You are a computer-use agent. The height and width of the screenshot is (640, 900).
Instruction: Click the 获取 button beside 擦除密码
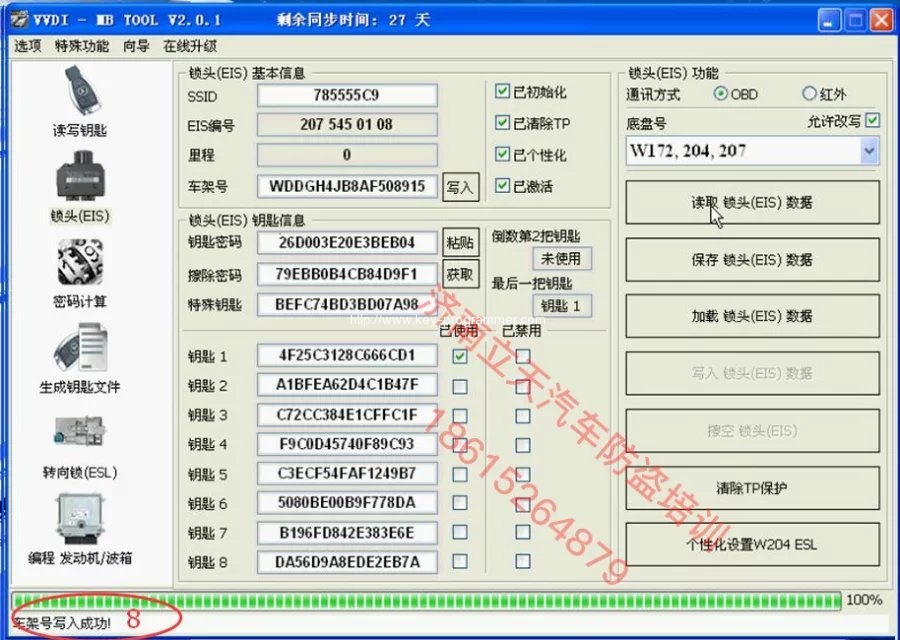click(460, 275)
